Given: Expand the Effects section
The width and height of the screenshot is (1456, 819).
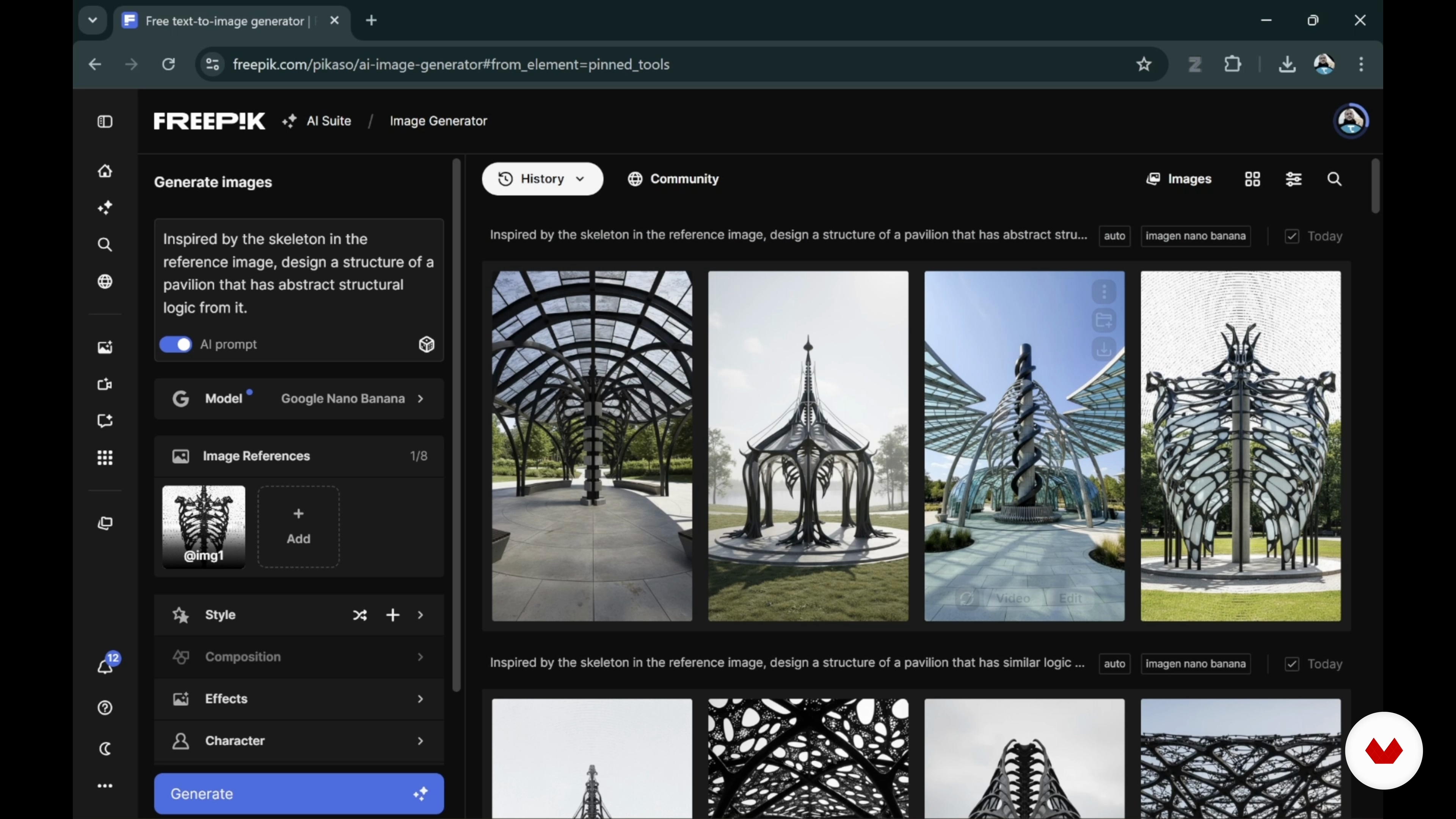Looking at the screenshot, I should coord(299,699).
